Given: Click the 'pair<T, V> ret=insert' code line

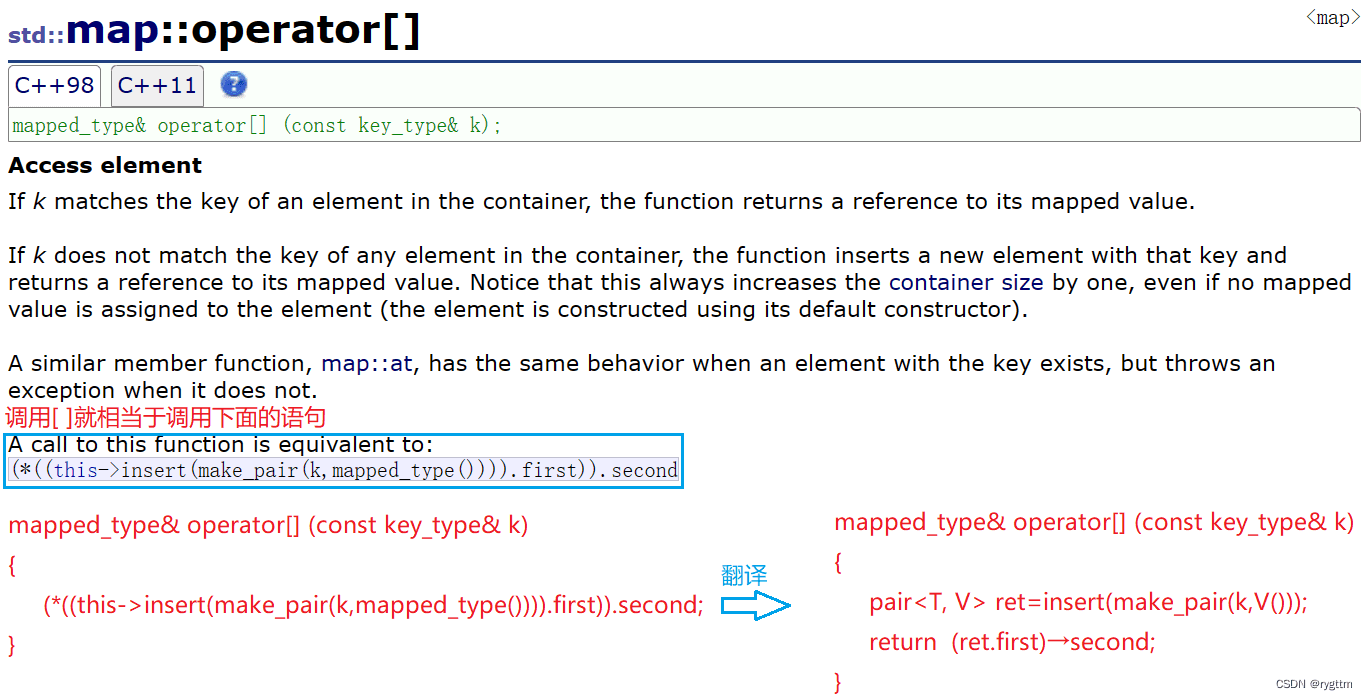Looking at the screenshot, I should click(x=1088, y=602).
